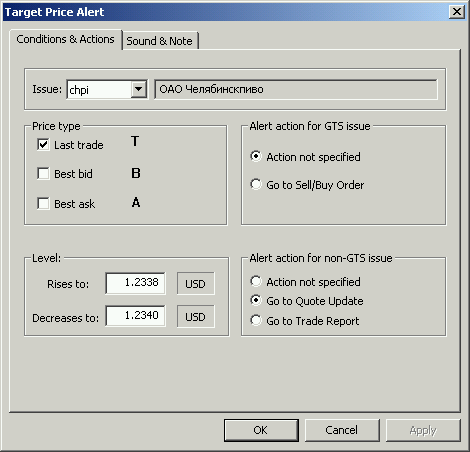Open the Issue dropdown arrow
The height and width of the screenshot is (452, 470).
click(x=138, y=89)
